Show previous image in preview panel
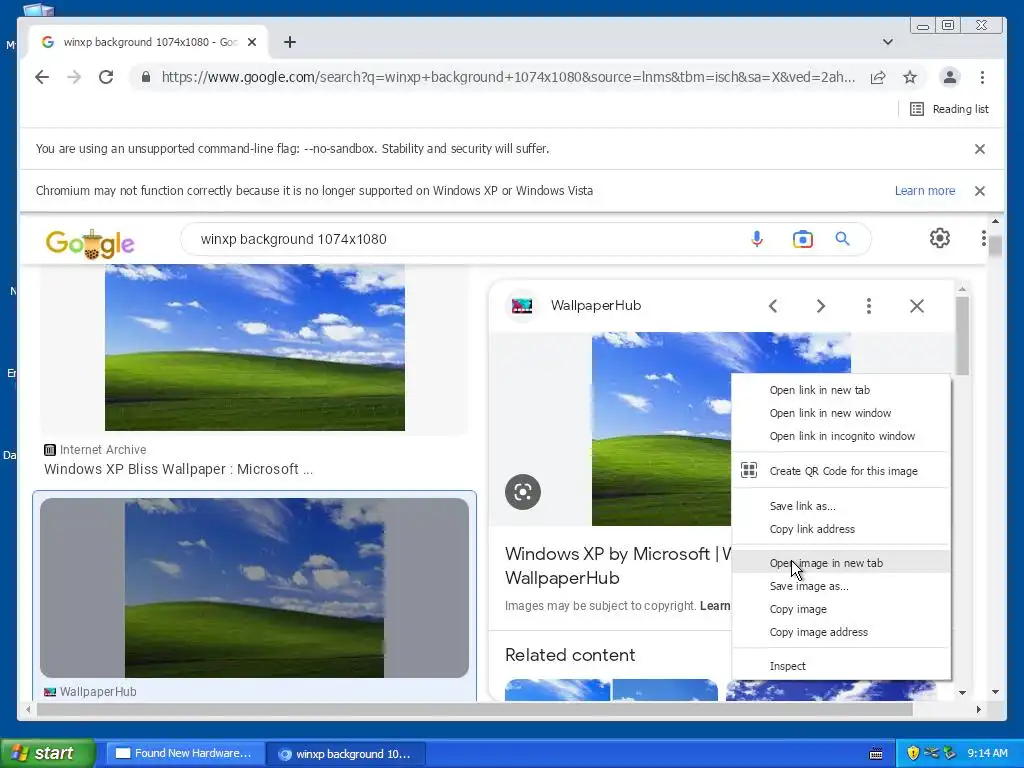 tap(773, 306)
